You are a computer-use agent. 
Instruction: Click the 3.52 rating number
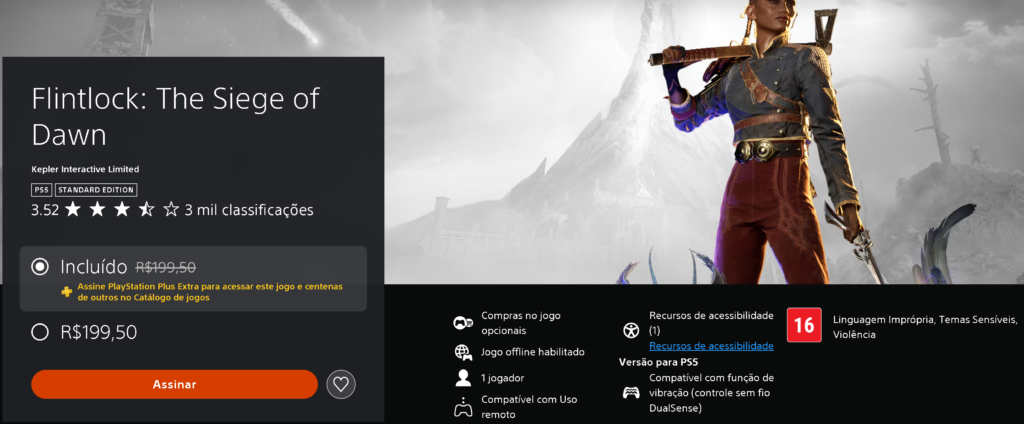(45, 210)
